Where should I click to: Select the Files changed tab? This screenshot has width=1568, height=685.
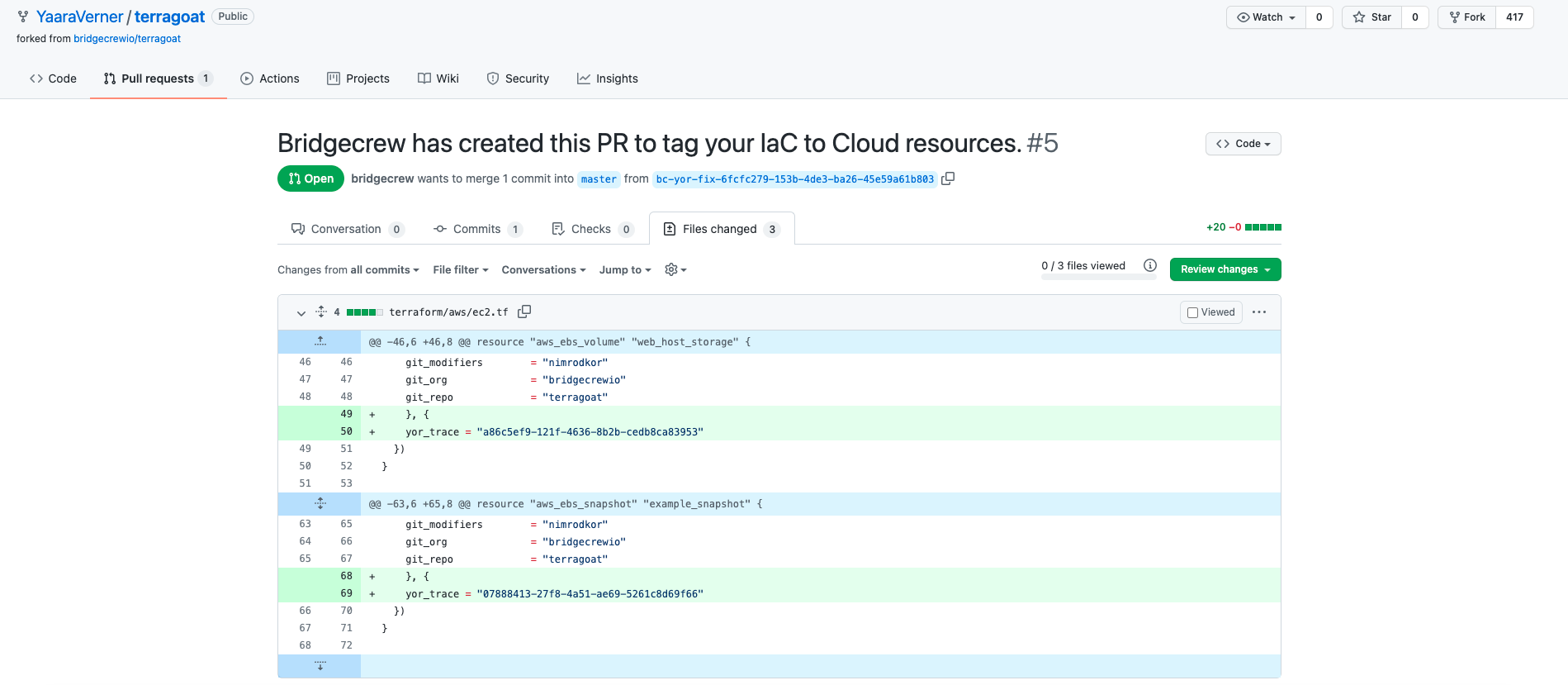point(722,229)
